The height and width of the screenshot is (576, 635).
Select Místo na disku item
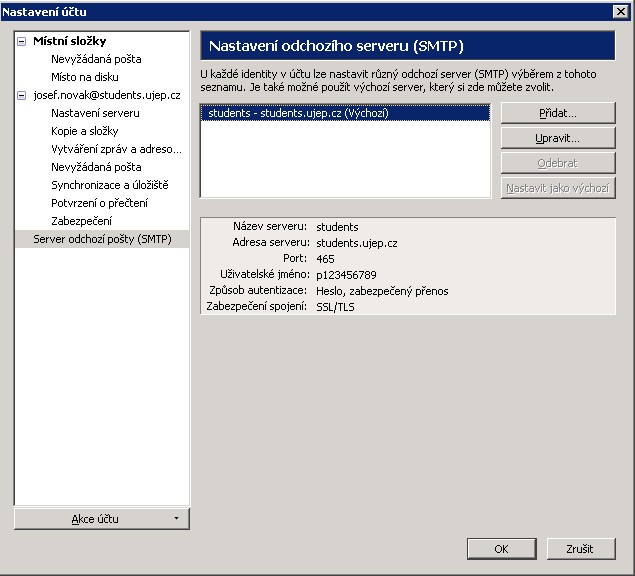85,77
